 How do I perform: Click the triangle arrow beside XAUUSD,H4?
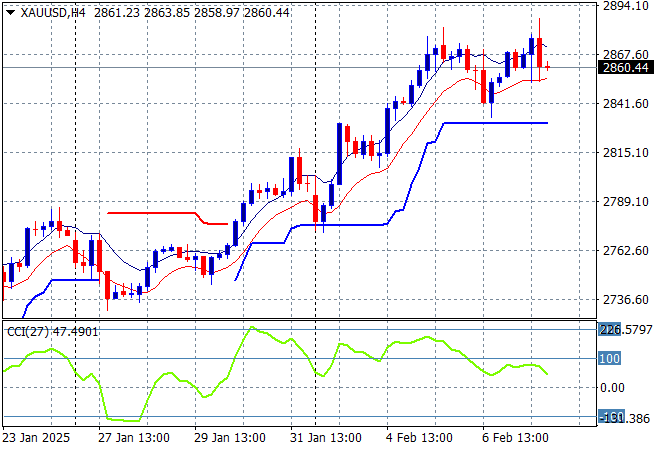point(11,13)
